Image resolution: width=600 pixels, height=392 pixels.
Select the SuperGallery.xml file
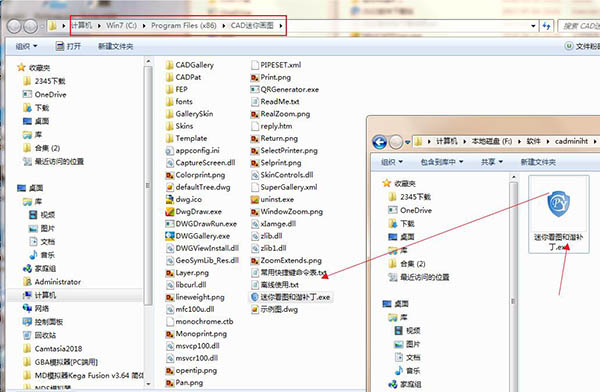click(284, 187)
